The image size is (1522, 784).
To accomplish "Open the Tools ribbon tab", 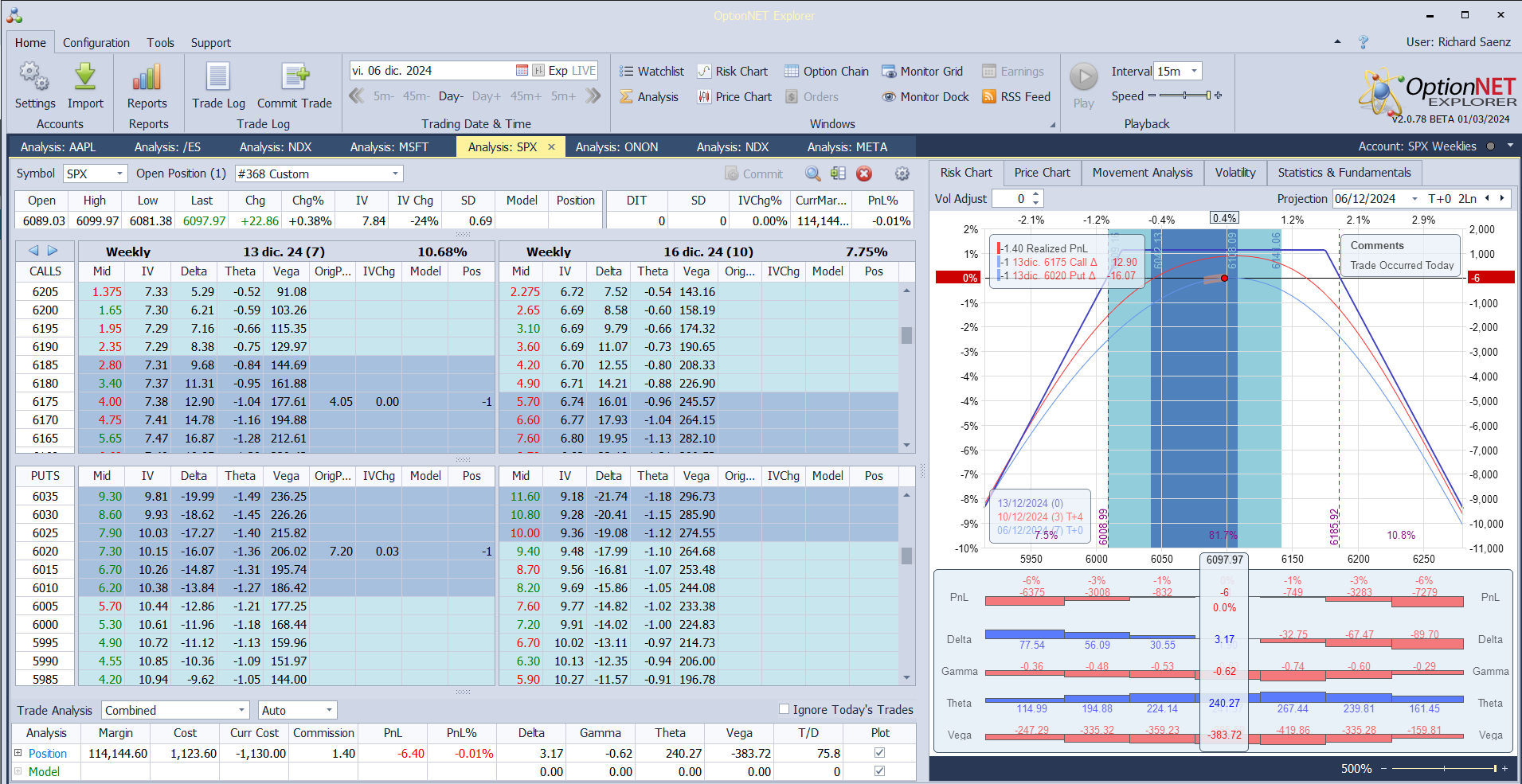I will 160,43.
